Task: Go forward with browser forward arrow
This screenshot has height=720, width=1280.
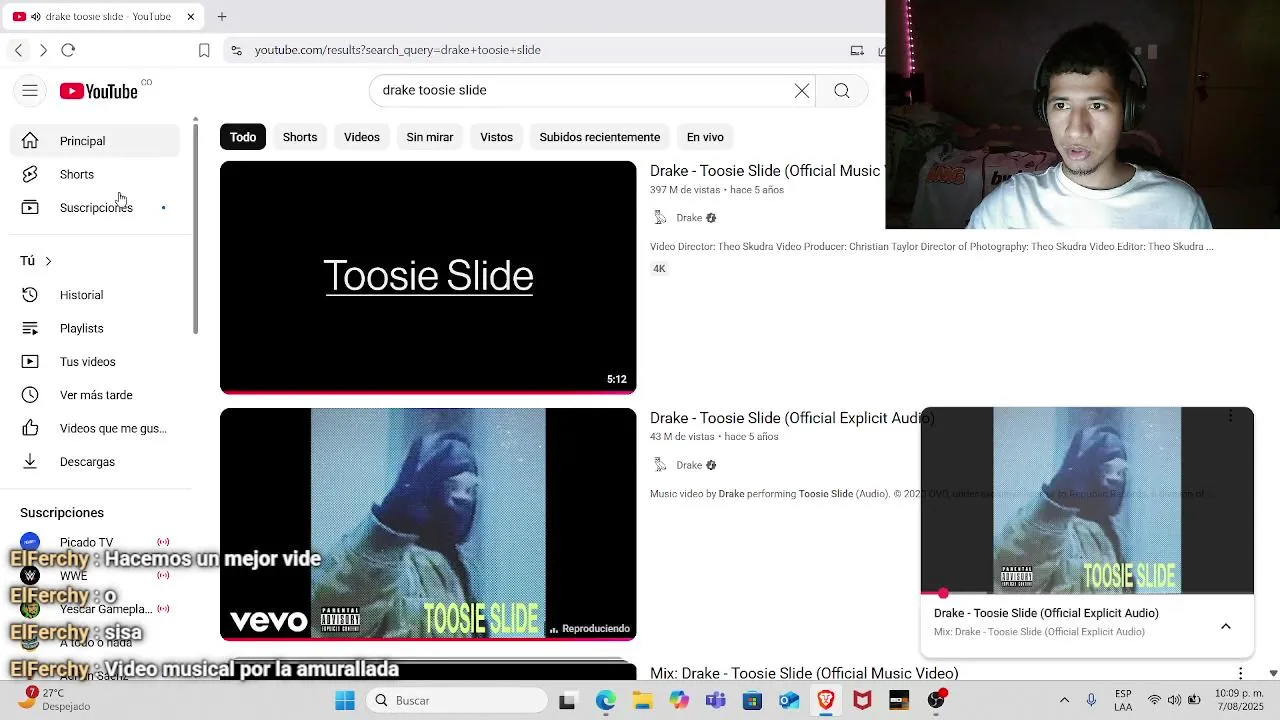Action: (x=43, y=50)
